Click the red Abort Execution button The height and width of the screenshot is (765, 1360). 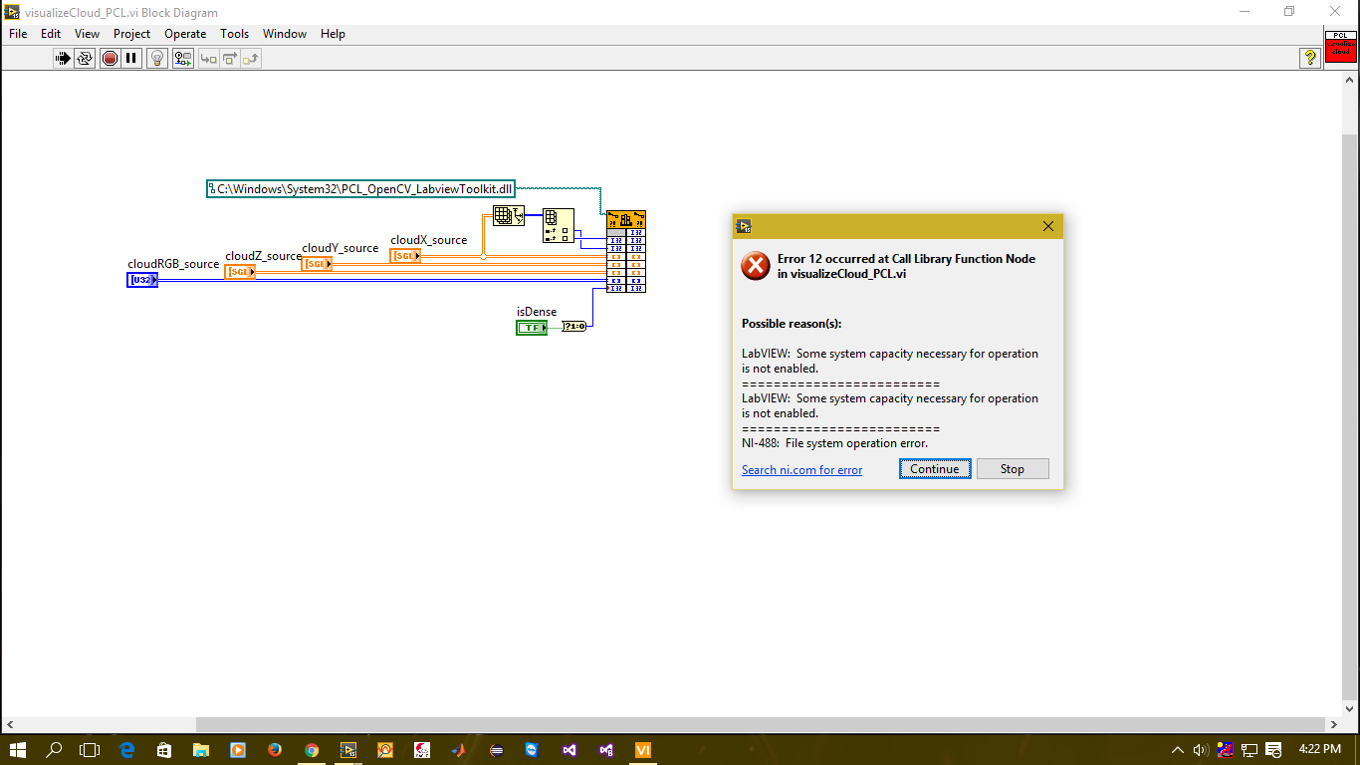pyautogui.click(x=110, y=59)
